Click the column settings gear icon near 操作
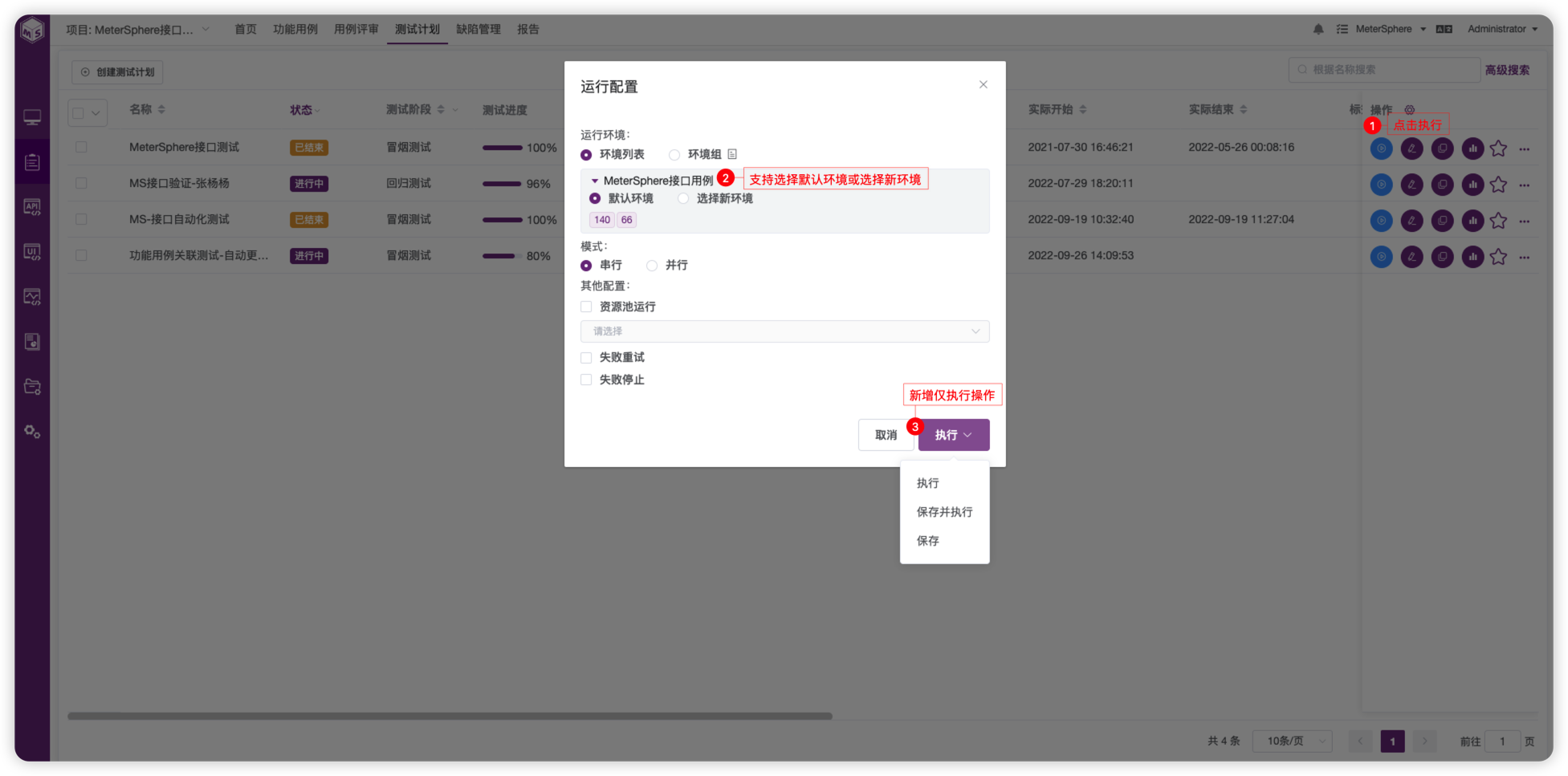 [x=1410, y=110]
